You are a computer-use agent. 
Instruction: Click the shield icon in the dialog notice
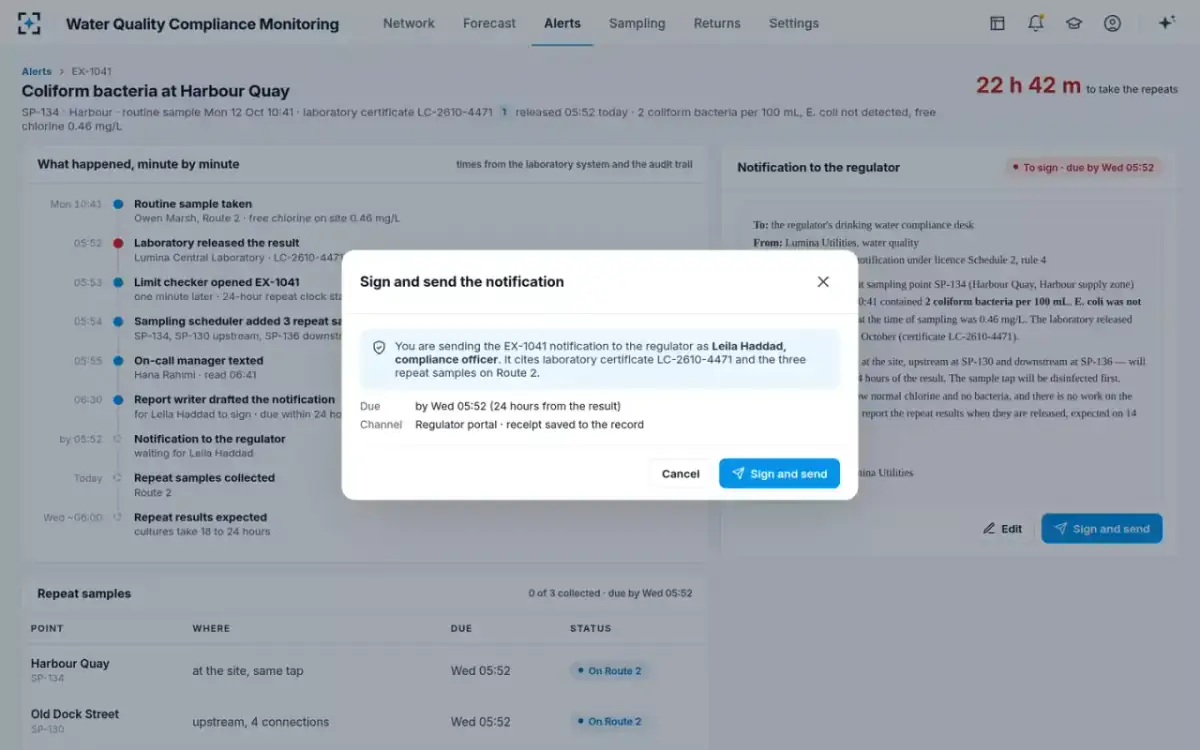click(x=379, y=347)
